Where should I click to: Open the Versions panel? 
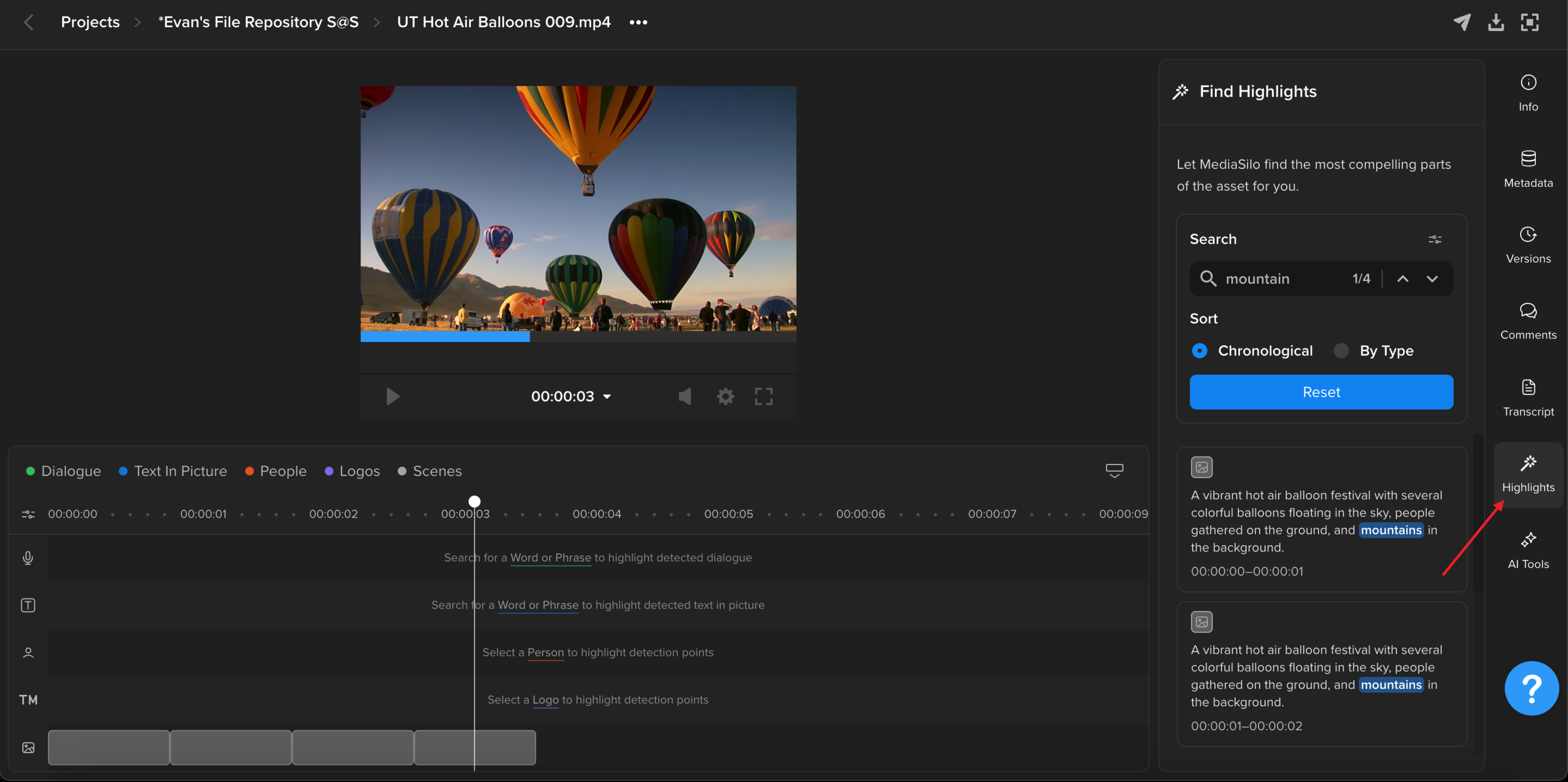(1528, 245)
